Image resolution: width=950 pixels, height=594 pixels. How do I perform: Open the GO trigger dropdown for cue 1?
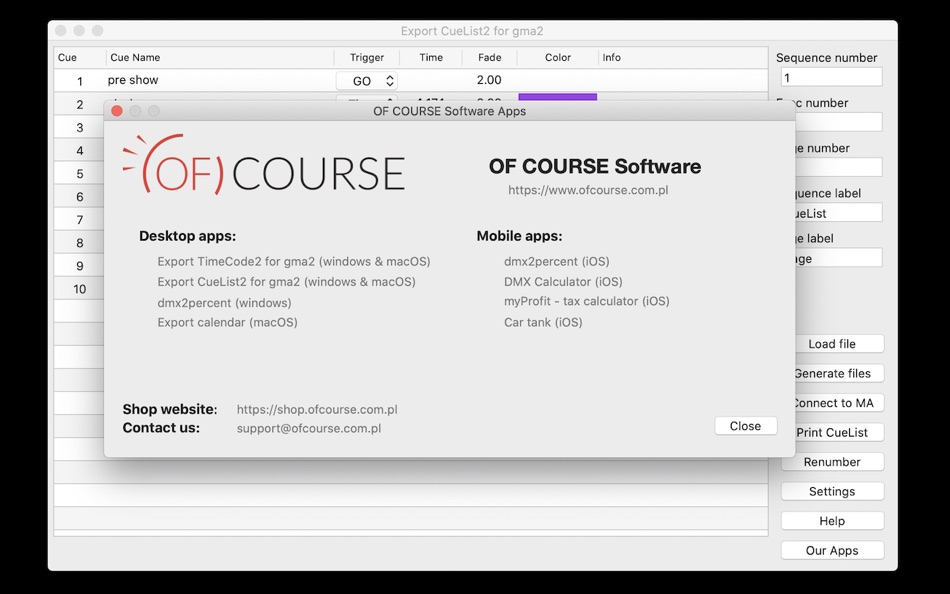[x=367, y=81]
